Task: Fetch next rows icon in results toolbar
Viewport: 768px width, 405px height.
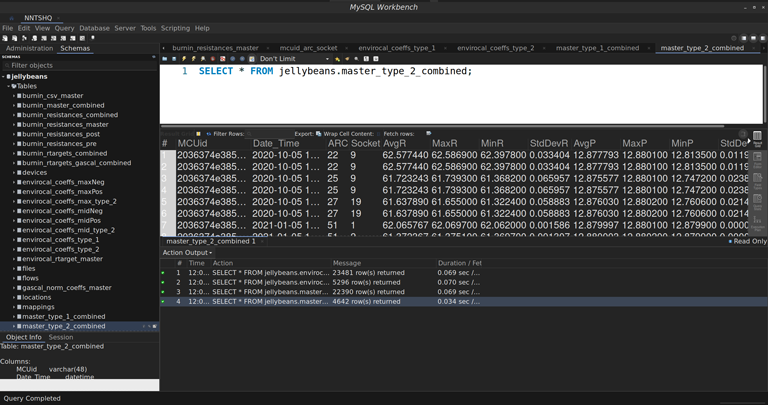Action: click(x=429, y=133)
